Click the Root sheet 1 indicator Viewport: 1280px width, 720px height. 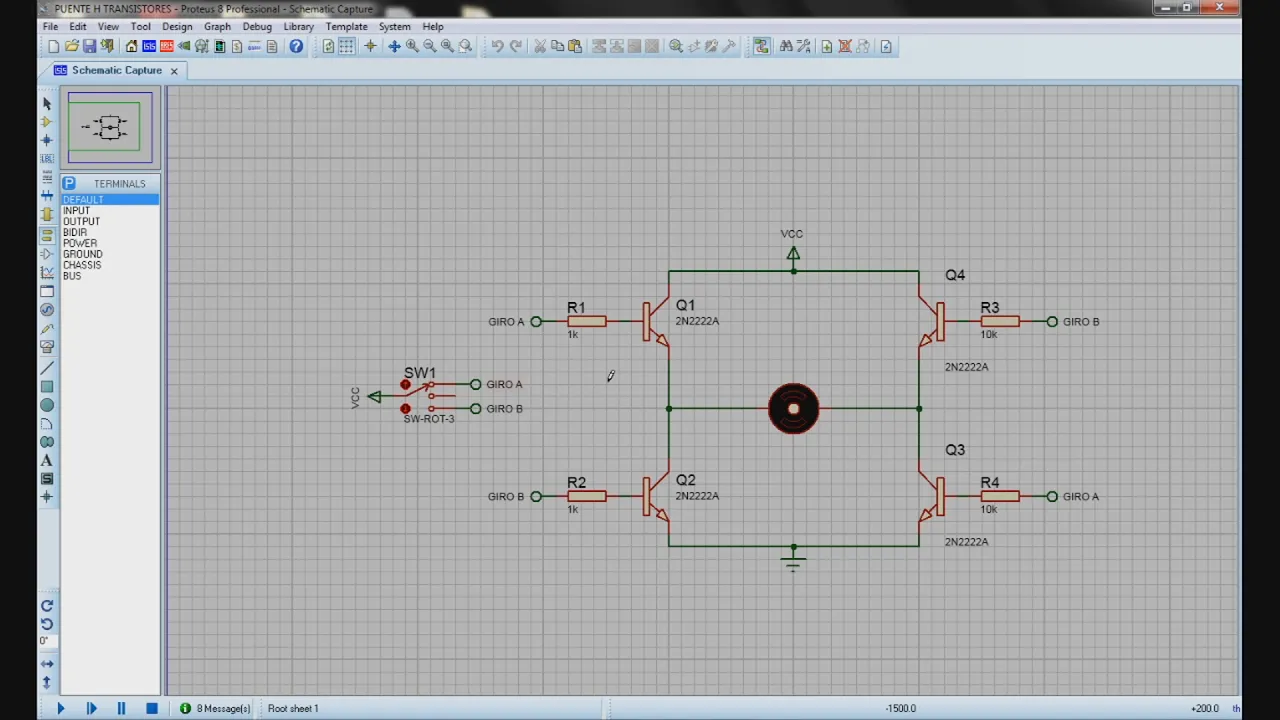coord(293,708)
